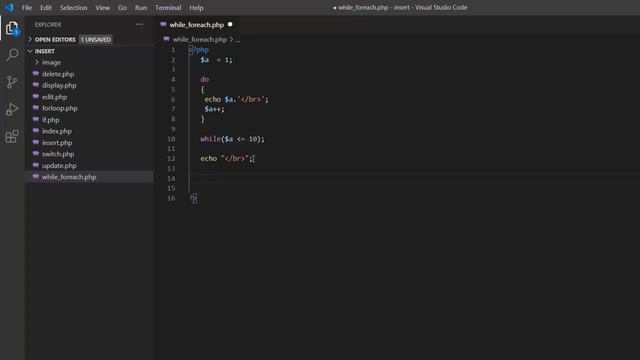Open delete.php from the explorer
This screenshot has height=360, width=640.
tap(58, 74)
